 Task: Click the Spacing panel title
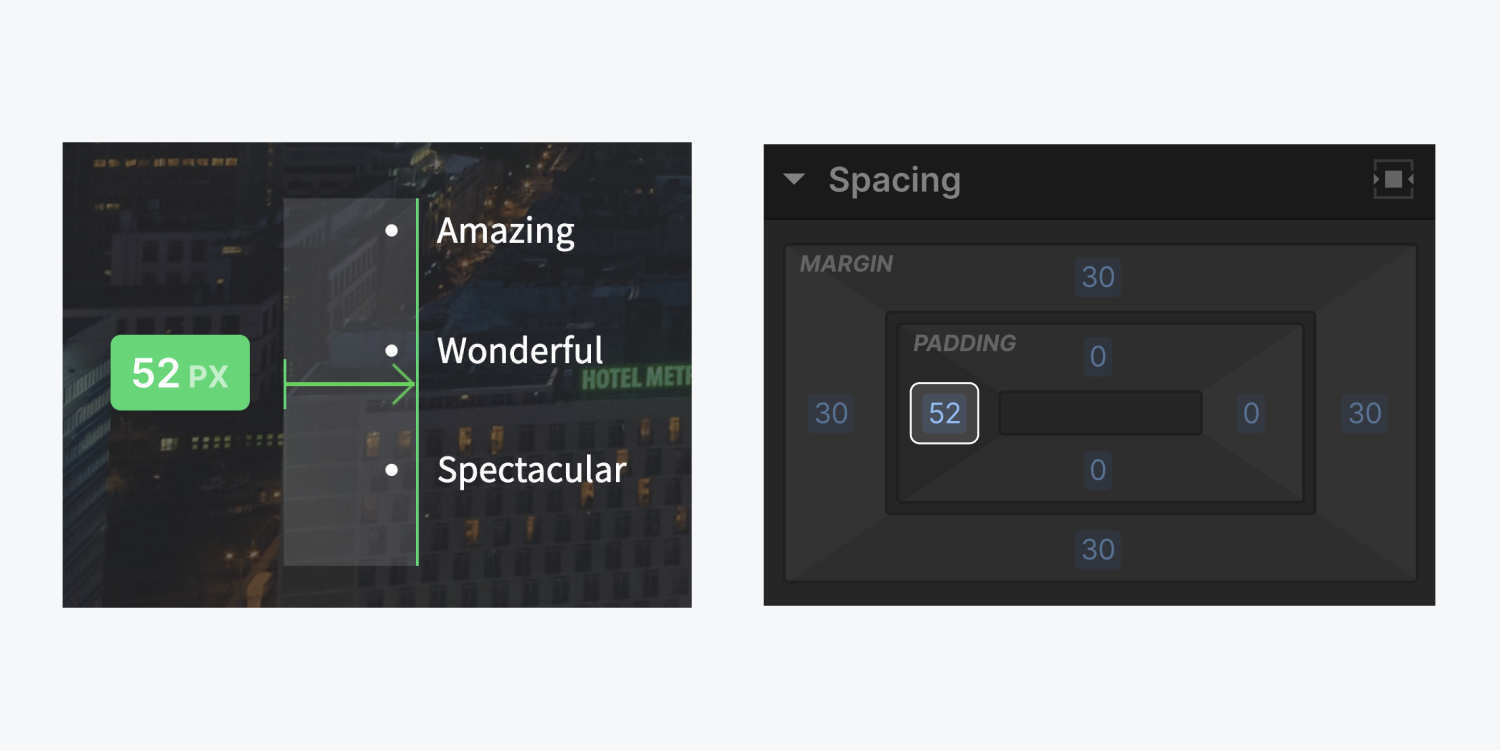(x=894, y=180)
